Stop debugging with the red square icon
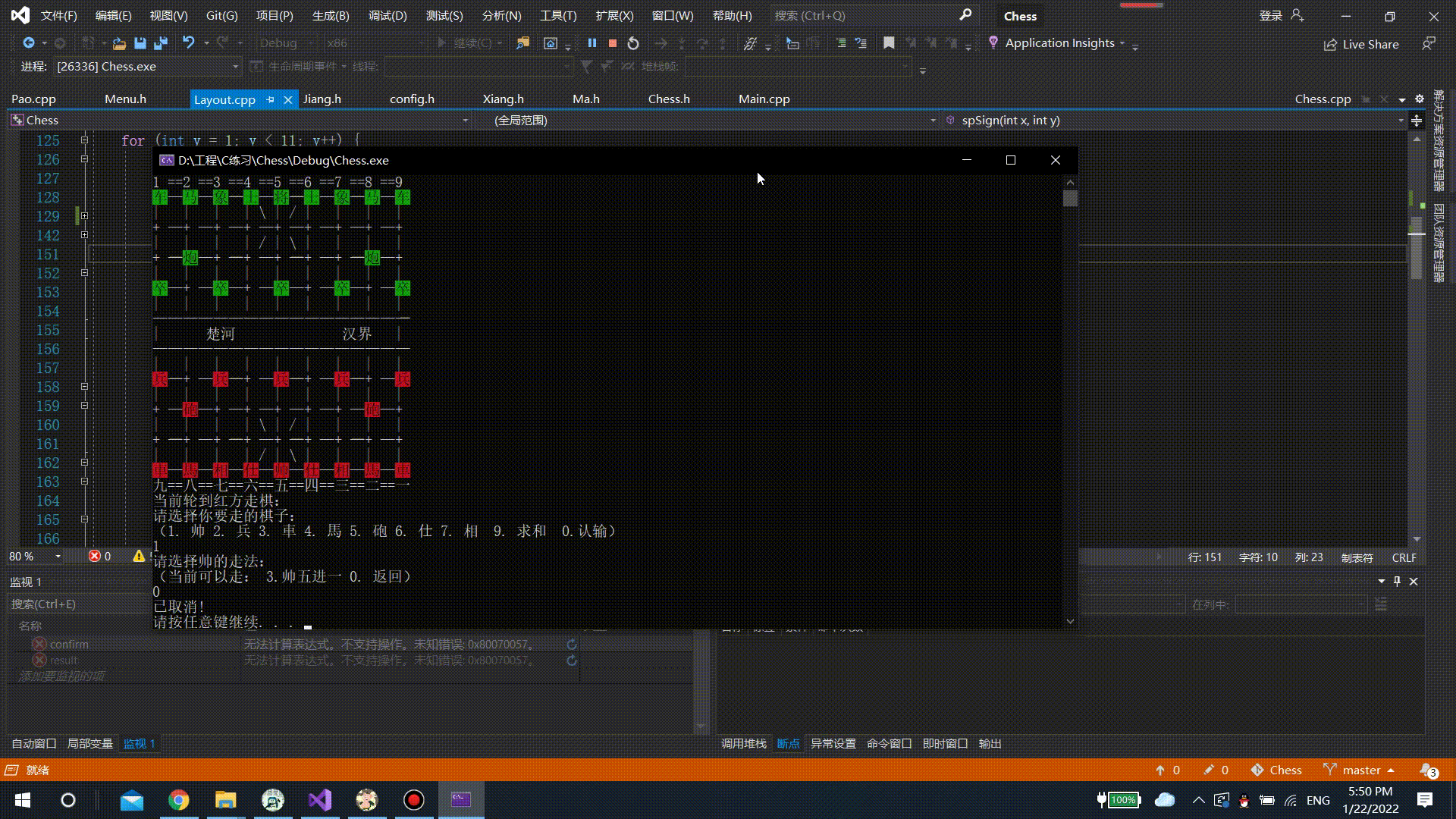1456x819 pixels. coord(613,43)
